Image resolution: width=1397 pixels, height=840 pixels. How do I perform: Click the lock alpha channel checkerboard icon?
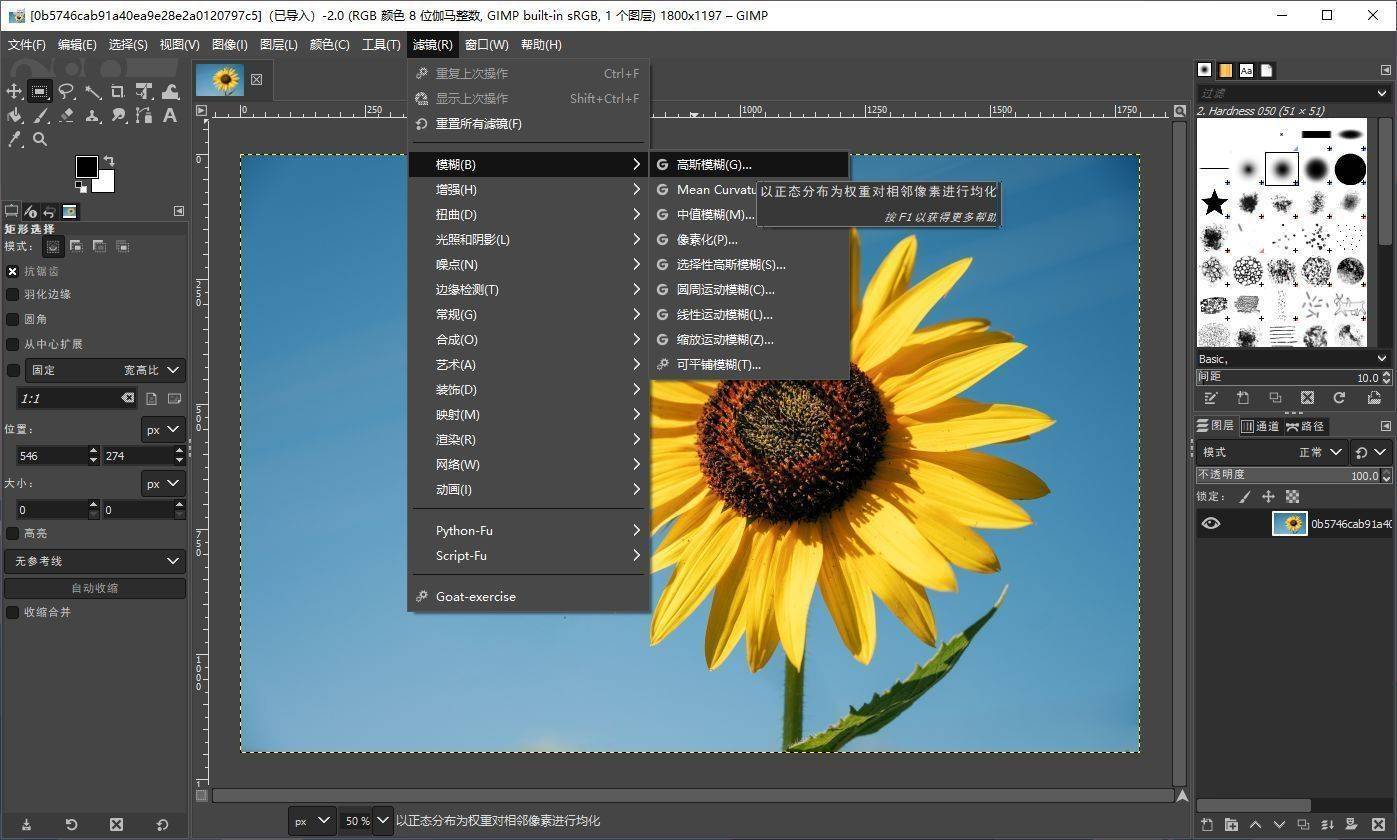(1292, 497)
